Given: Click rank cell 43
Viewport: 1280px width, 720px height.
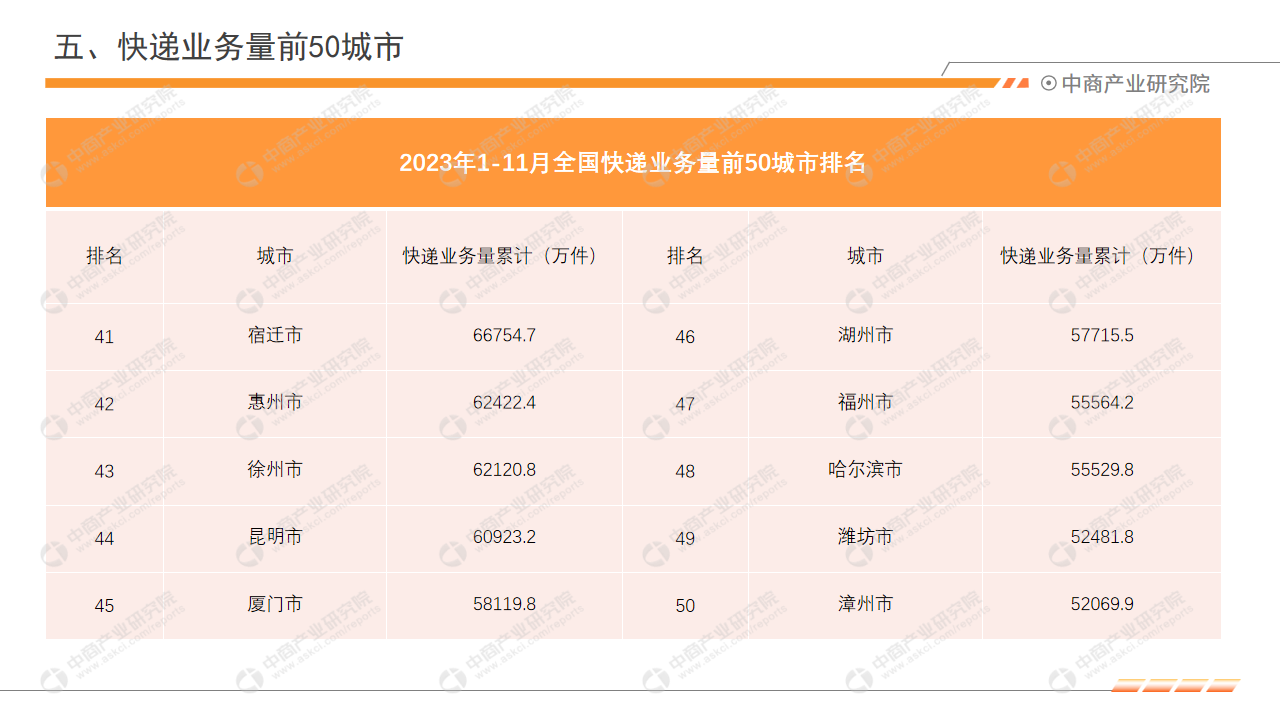Looking at the screenshot, I should (104, 471).
